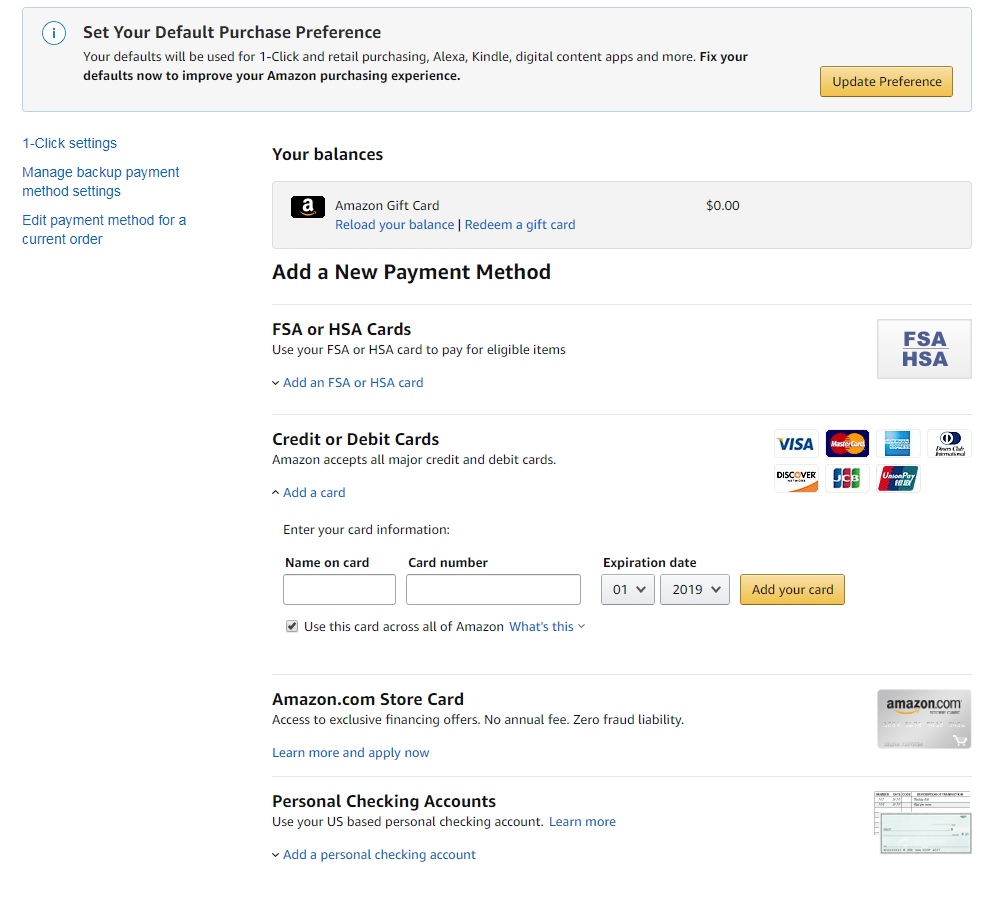Click the Discover card logo

click(x=796, y=479)
